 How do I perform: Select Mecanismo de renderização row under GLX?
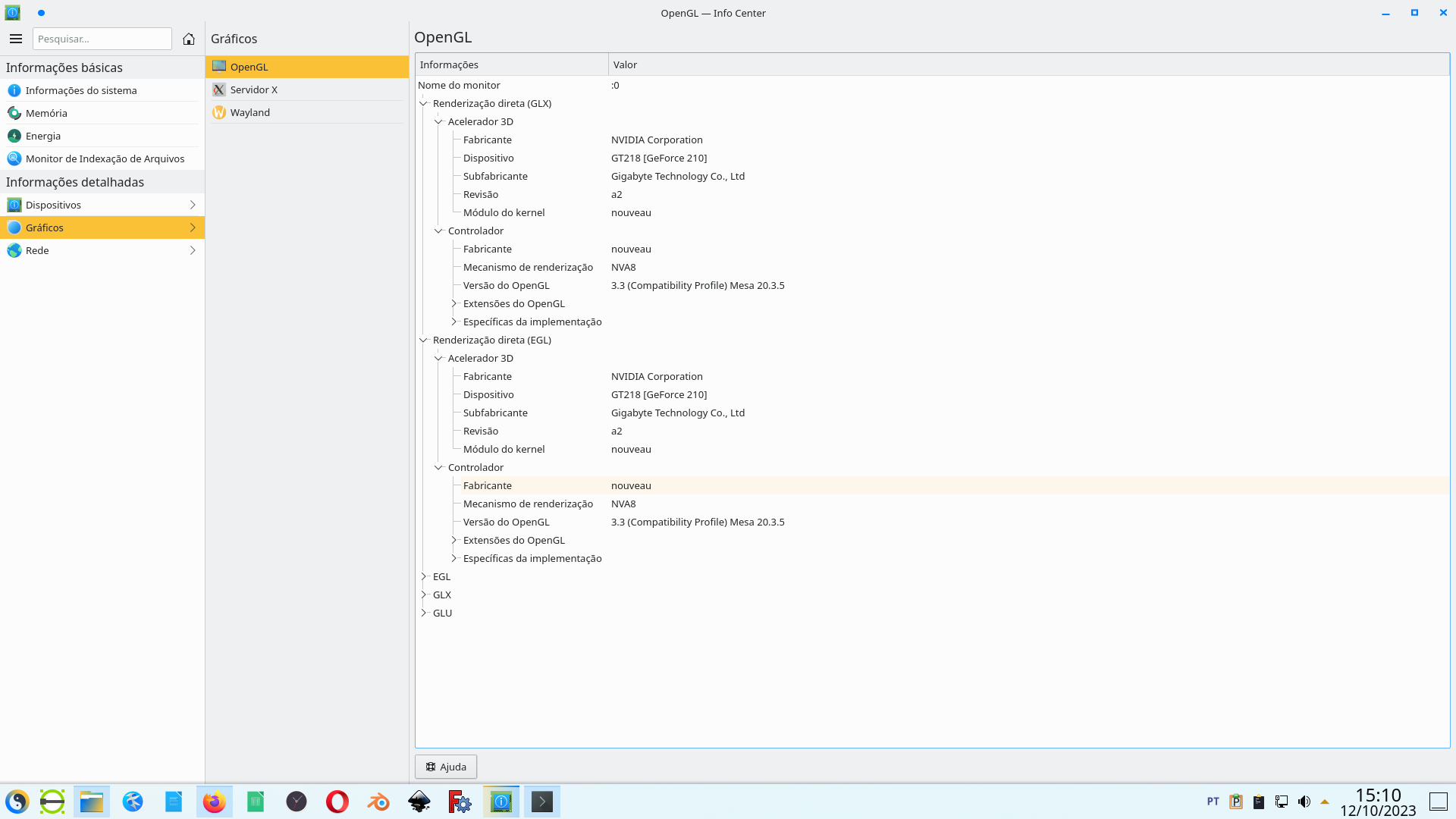click(955, 267)
